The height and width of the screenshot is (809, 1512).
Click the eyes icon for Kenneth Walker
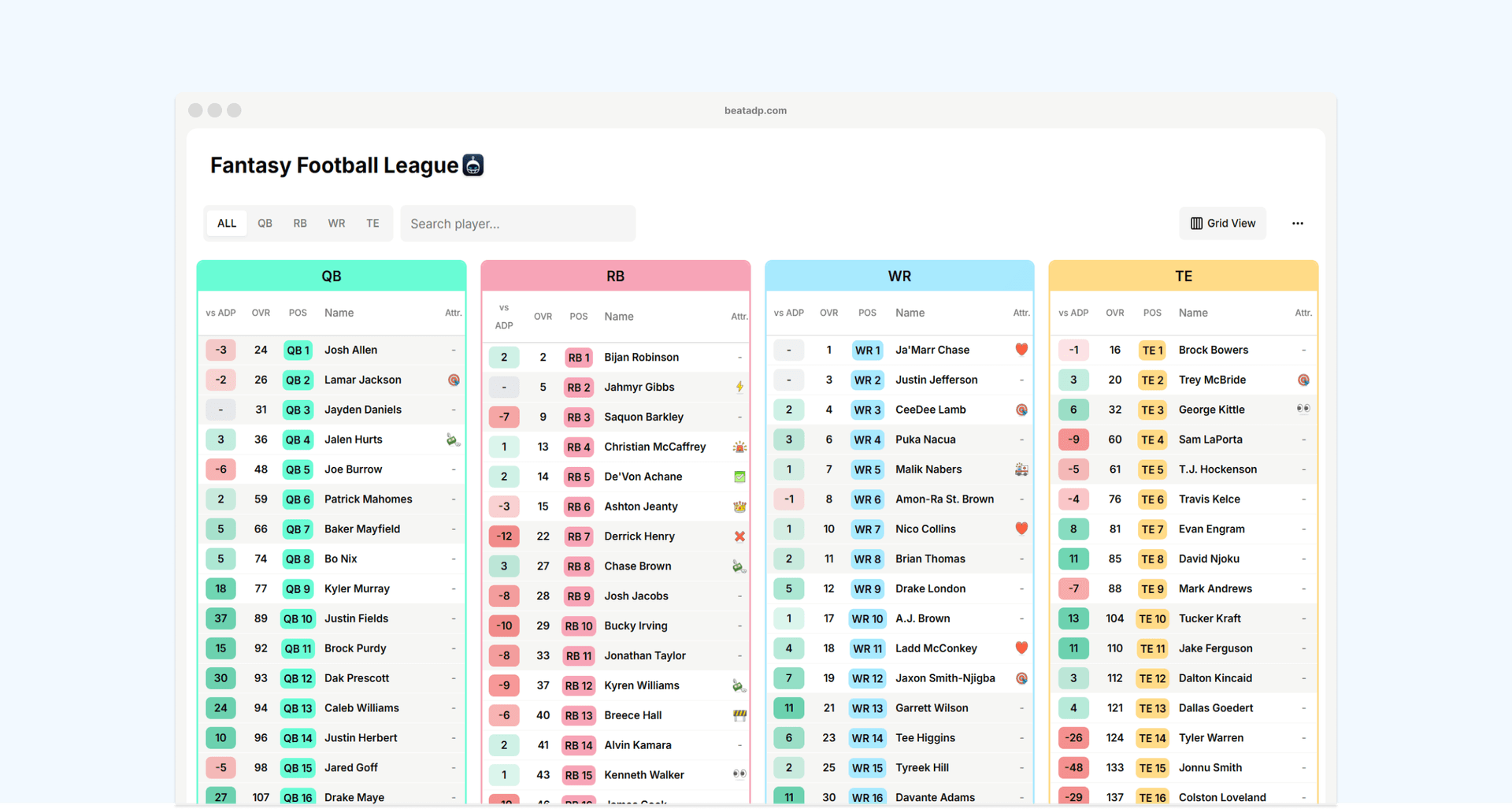[739, 774]
